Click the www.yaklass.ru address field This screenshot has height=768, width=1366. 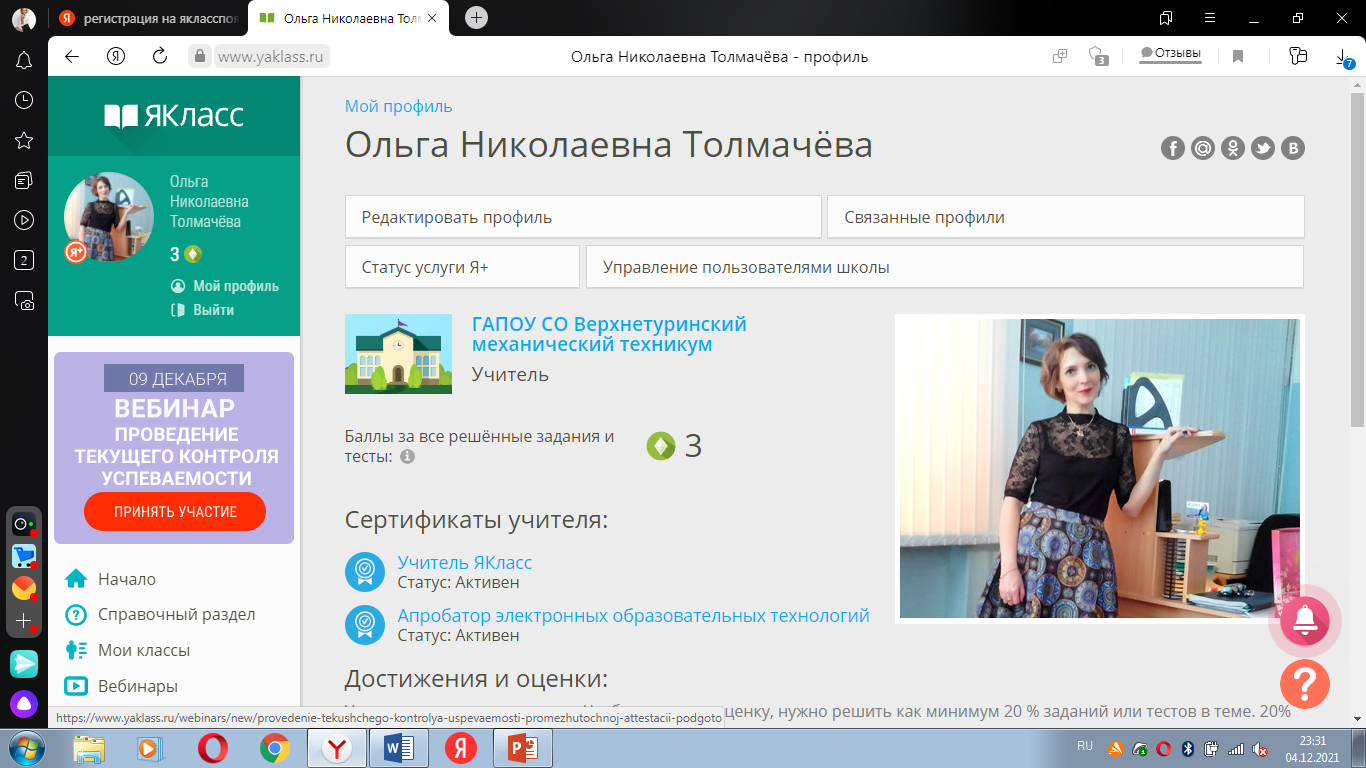click(x=273, y=57)
